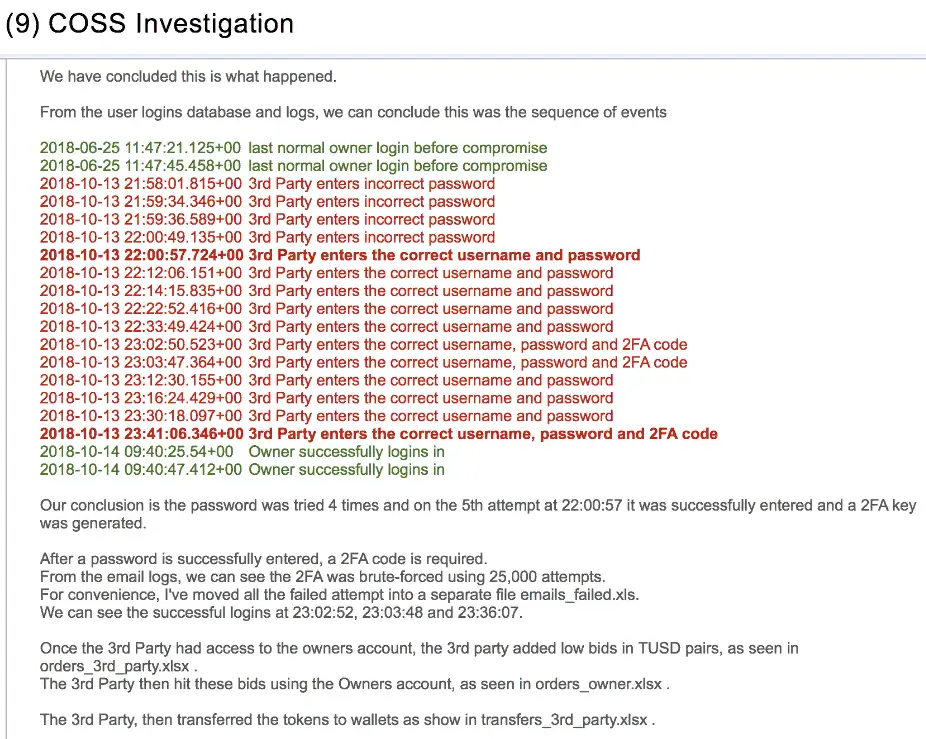Click the 23:02:50.523 2FA code log entry
This screenshot has height=739, width=926.
point(364,344)
